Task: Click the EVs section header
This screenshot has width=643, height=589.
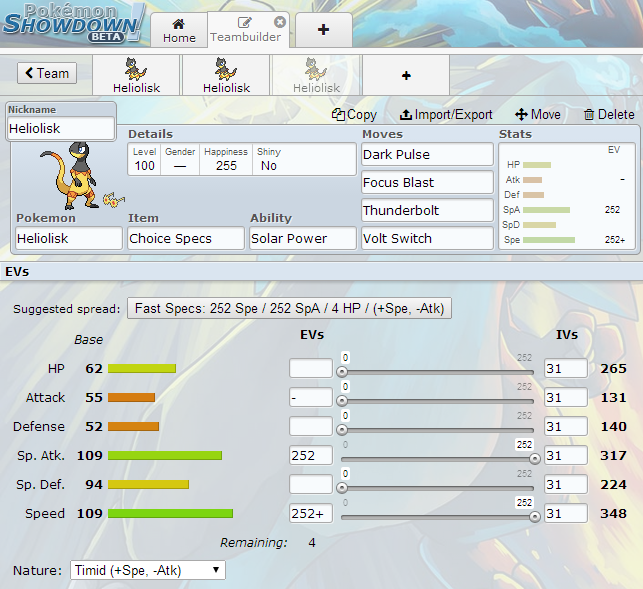Action: tap(322, 272)
